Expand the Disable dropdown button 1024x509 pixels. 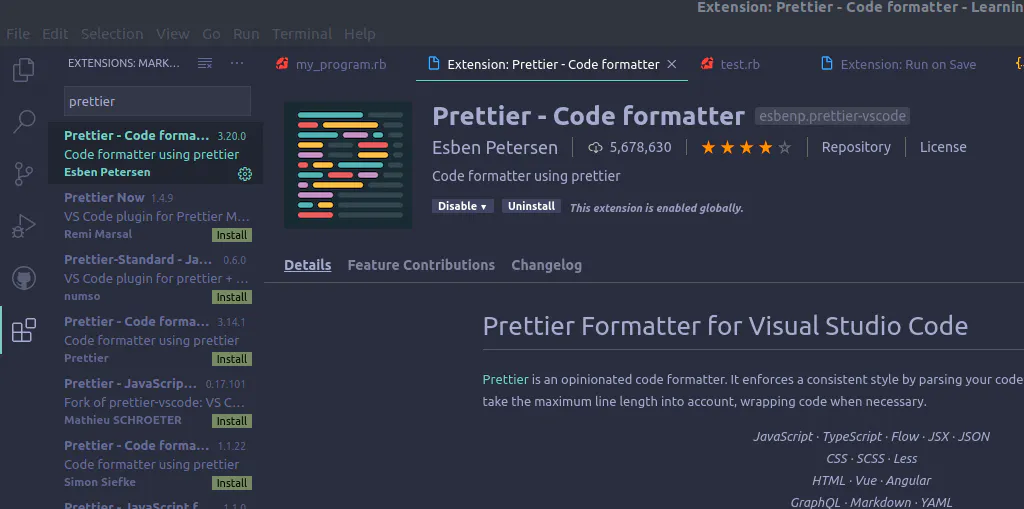pyautogui.click(x=462, y=206)
